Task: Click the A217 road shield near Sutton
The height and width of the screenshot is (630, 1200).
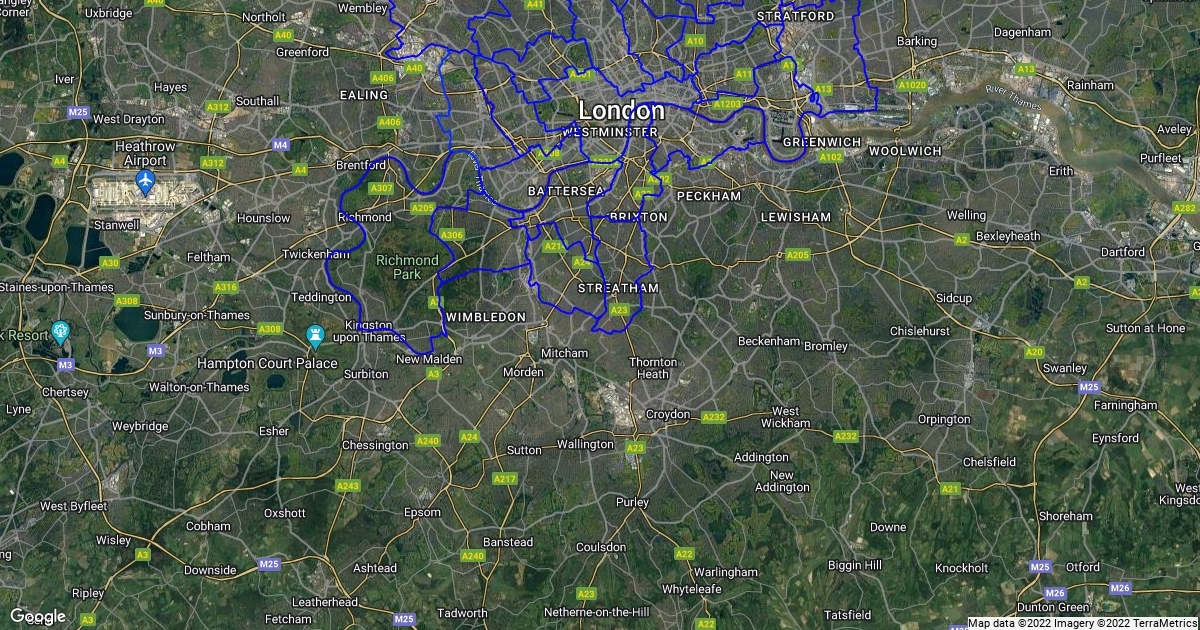Action: (505, 479)
